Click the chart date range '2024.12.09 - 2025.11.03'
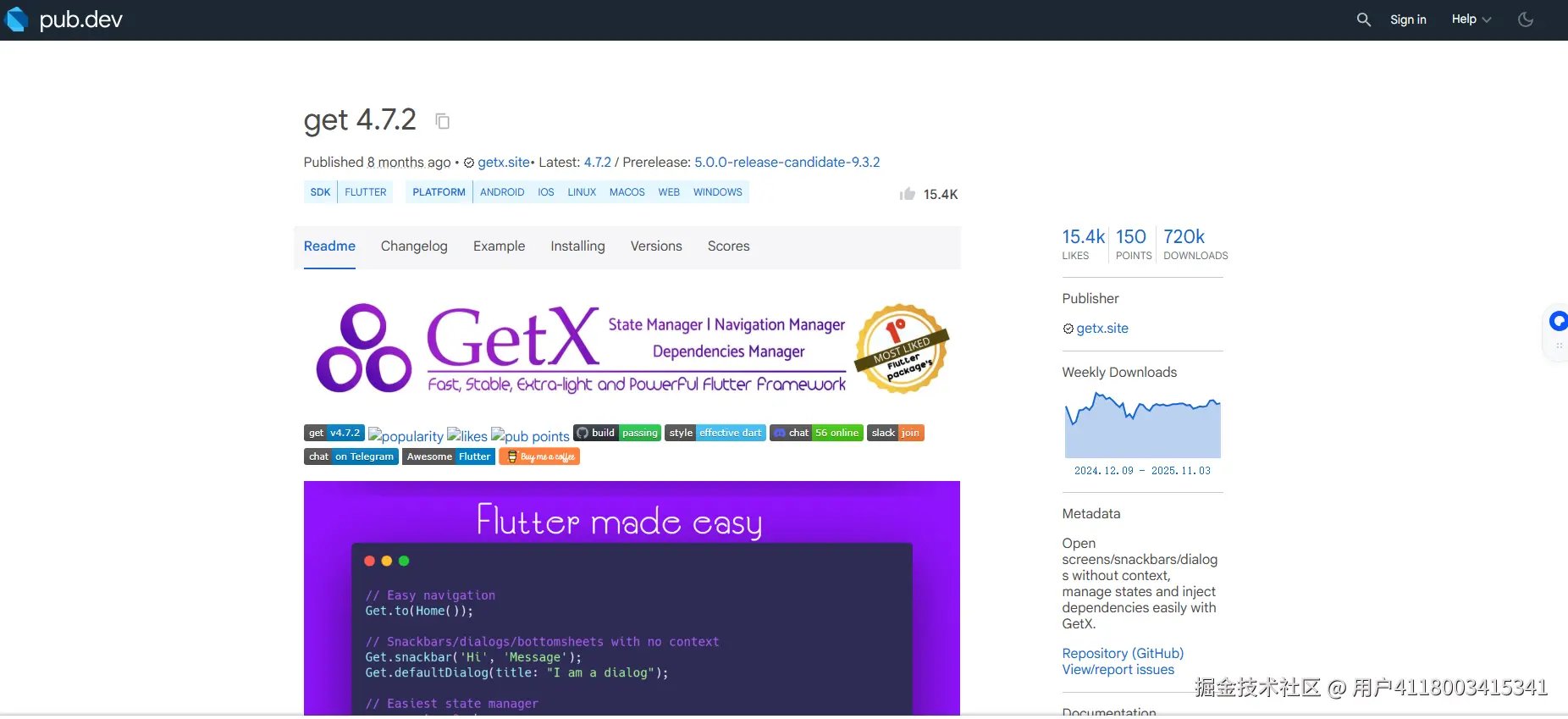Screen dimensions: 1568x719 pyautogui.click(x=1142, y=471)
